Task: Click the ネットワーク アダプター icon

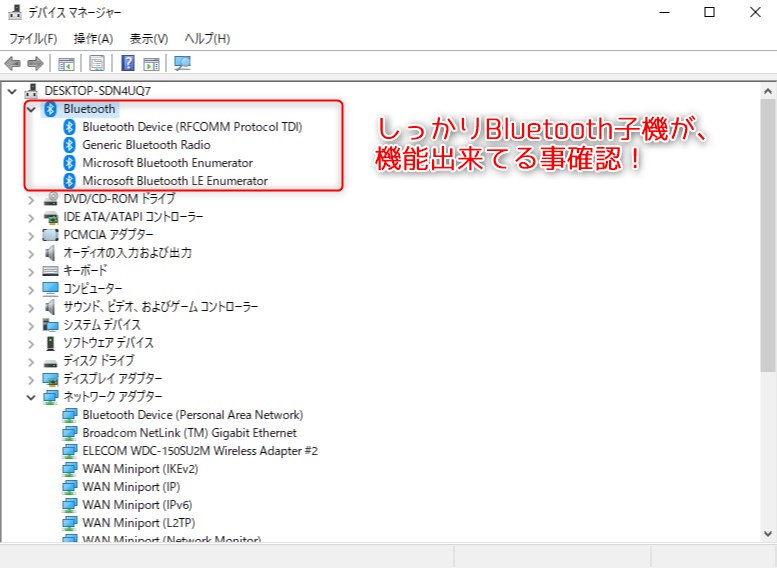Action: click(51, 397)
